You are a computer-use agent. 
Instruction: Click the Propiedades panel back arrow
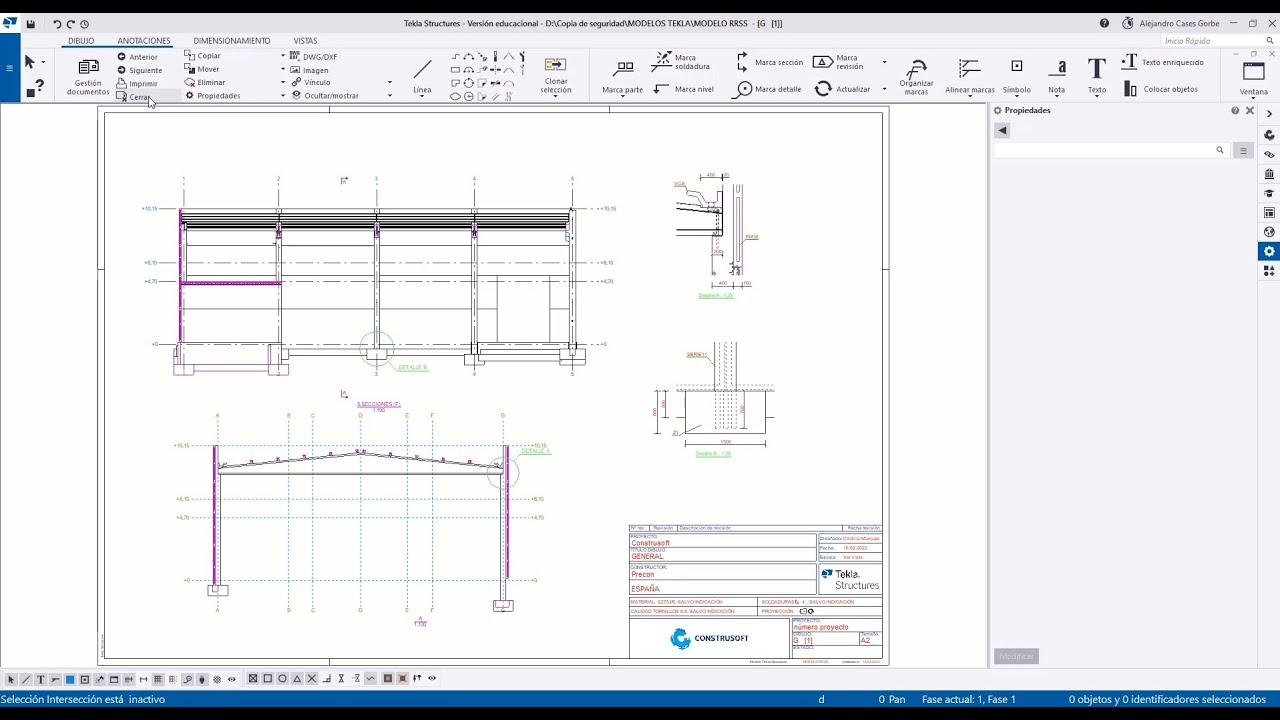[x=1002, y=130]
